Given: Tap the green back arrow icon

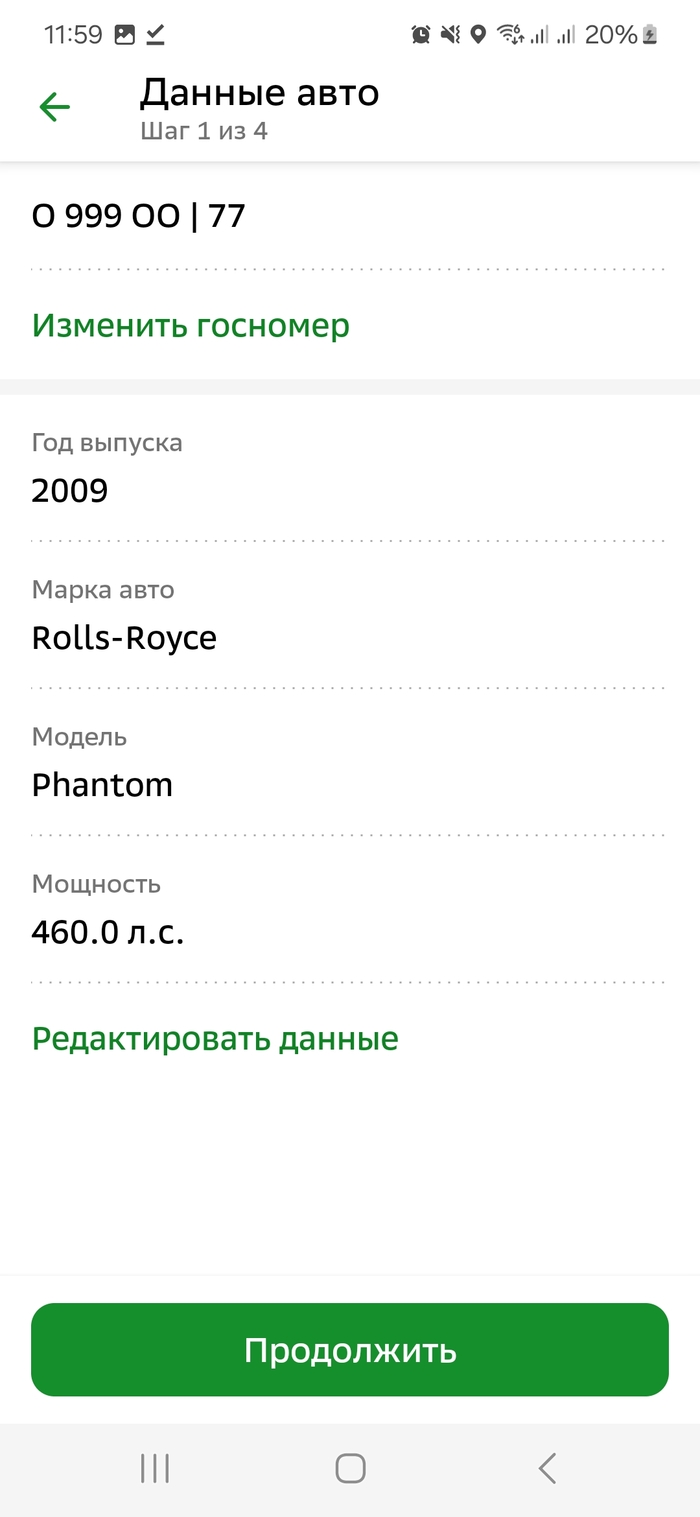Looking at the screenshot, I should [54, 107].
